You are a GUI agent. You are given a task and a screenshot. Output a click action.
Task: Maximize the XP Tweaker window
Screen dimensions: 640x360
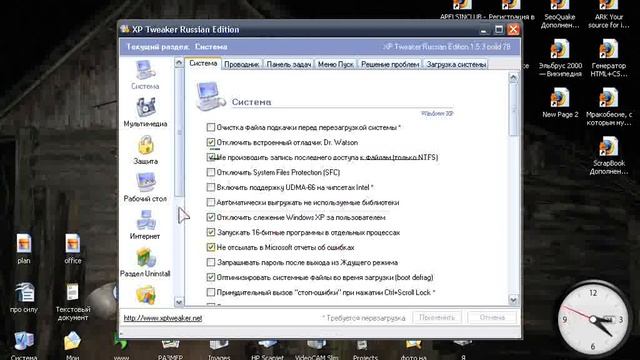point(499,30)
